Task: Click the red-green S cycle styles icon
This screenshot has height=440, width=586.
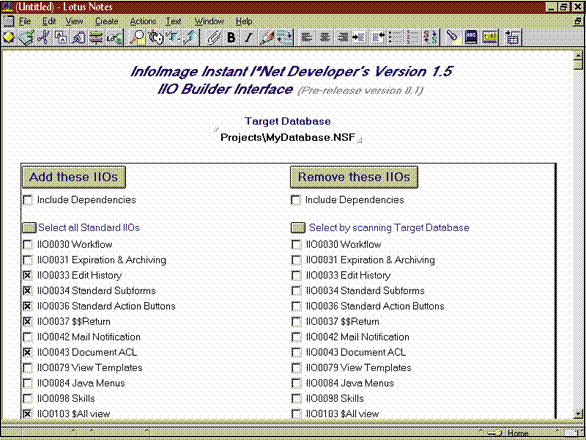Action: (430, 37)
